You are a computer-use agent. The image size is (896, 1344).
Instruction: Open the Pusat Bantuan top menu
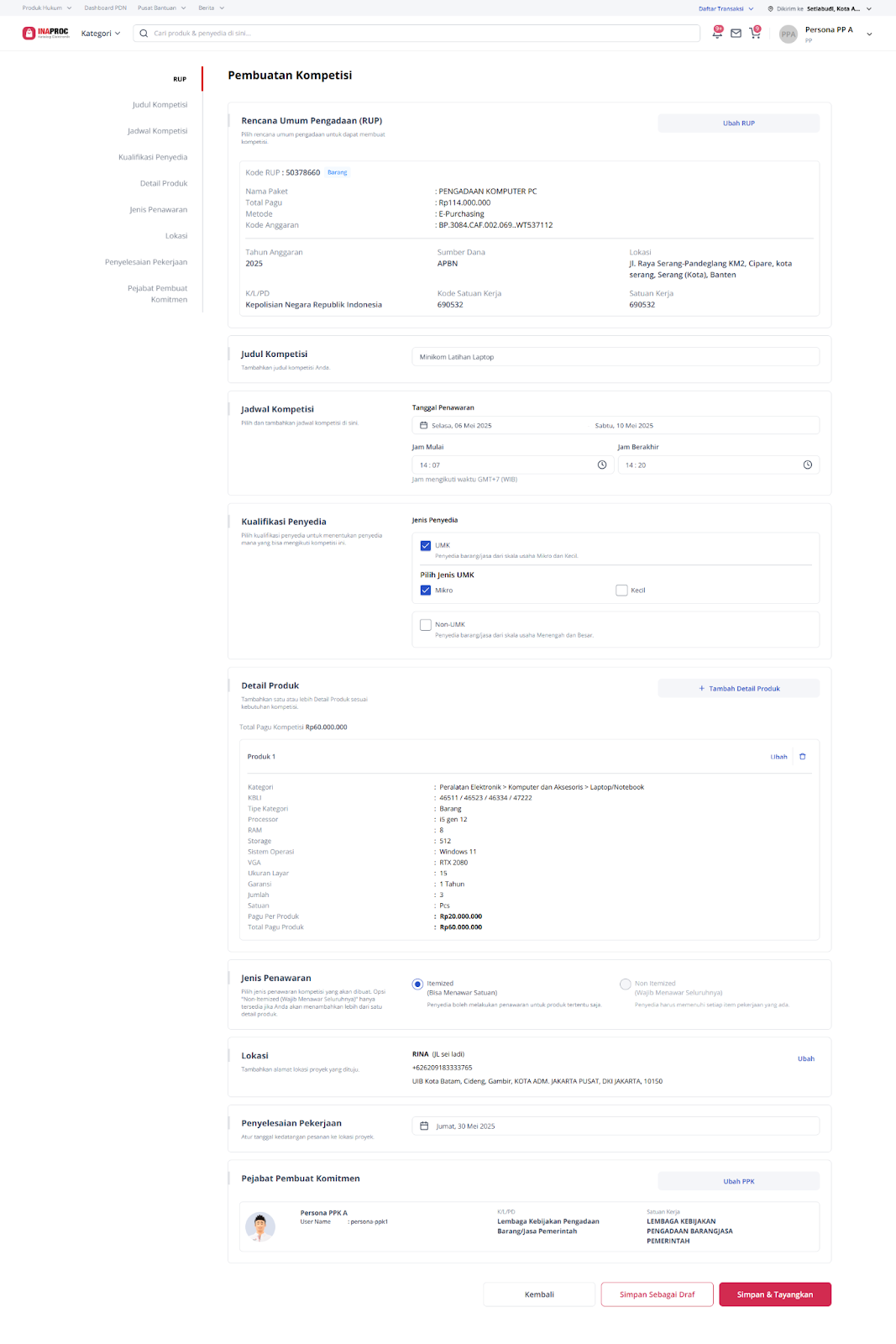(x=161, y=8)
